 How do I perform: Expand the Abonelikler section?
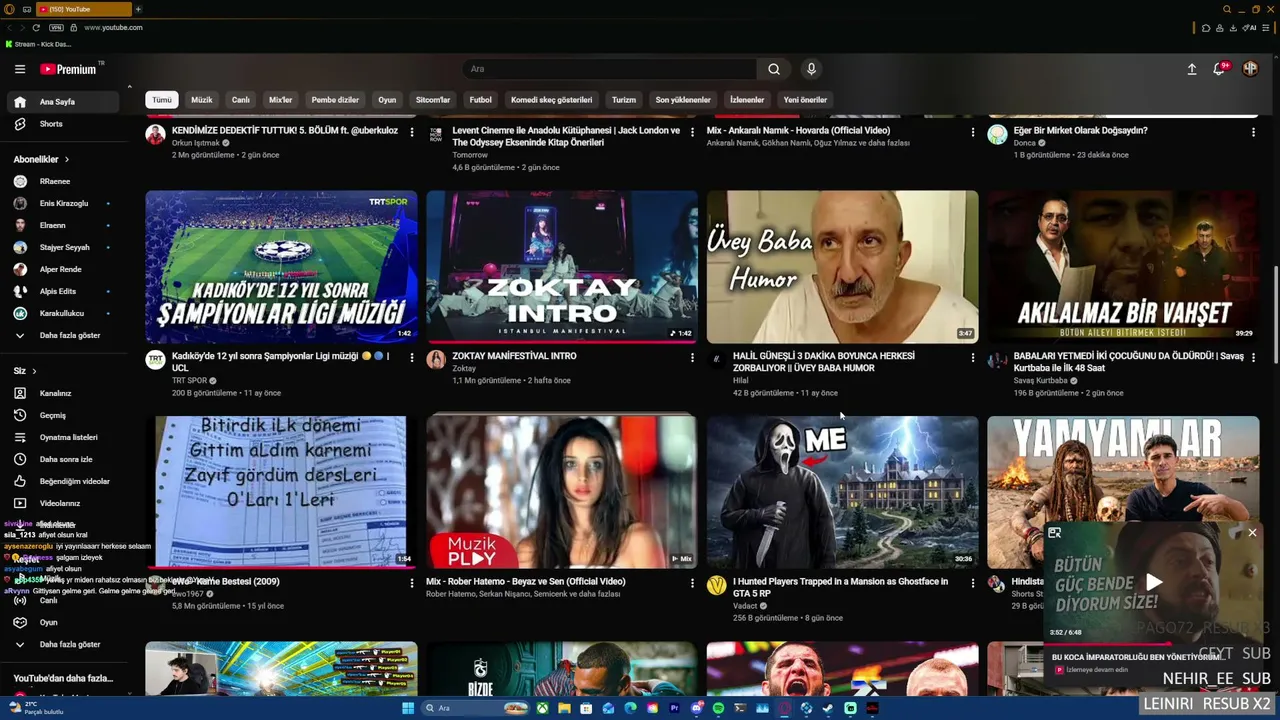pyautogui.click(x=41, y=159)
